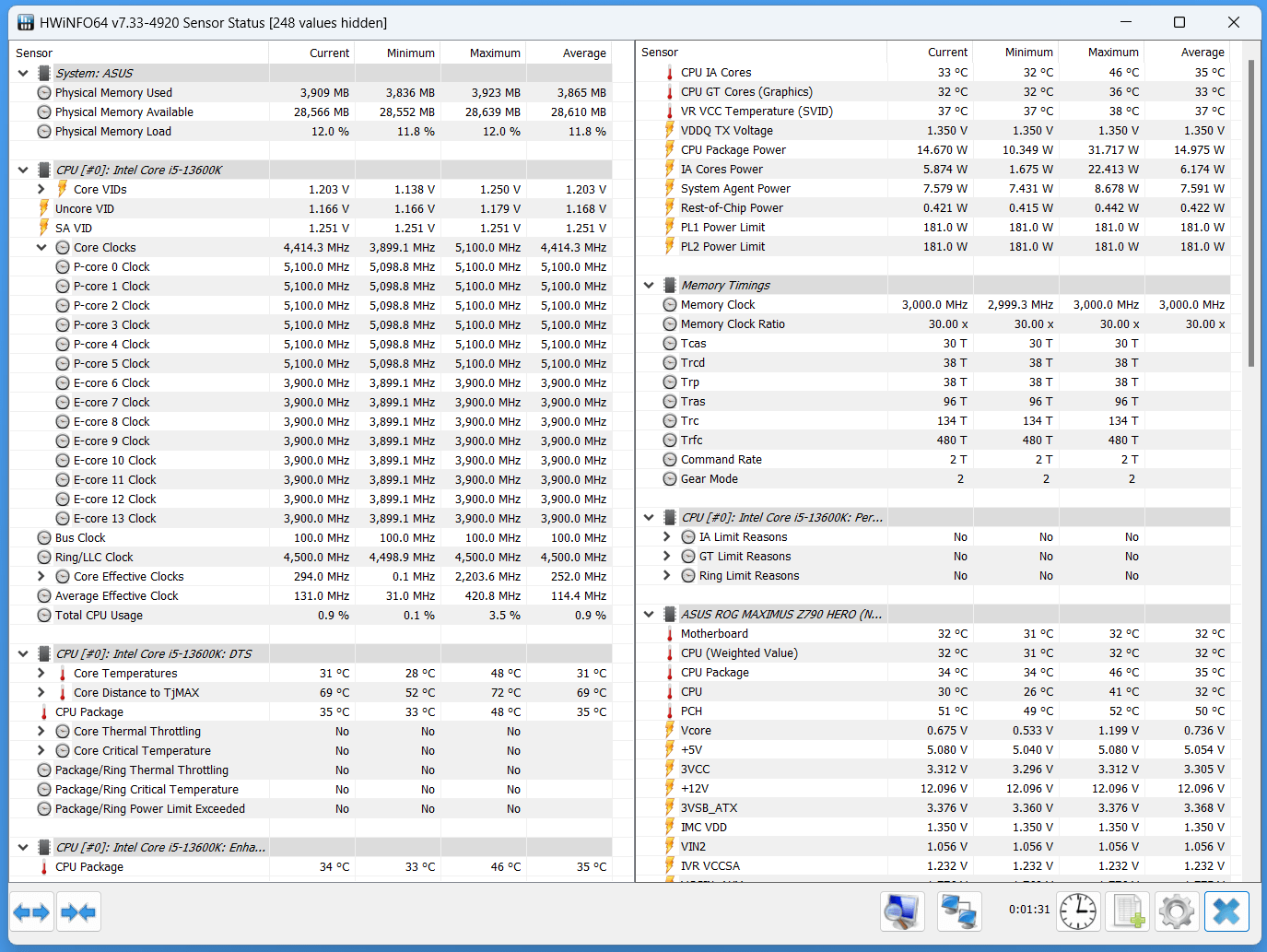Expand the Core Critical Temperature row

tap(41, 750)
